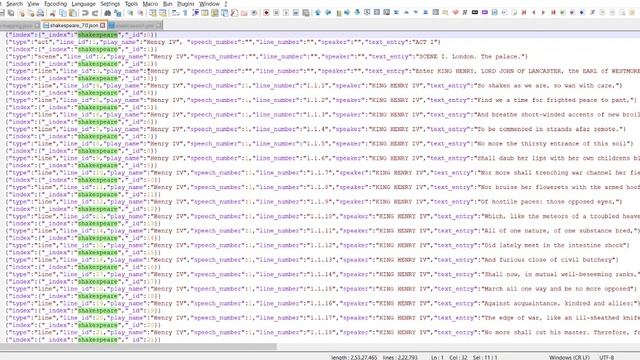Click Run Macro Multiple Times icon
Viewport: 640px width, 360px height.
tap(296, 13)
